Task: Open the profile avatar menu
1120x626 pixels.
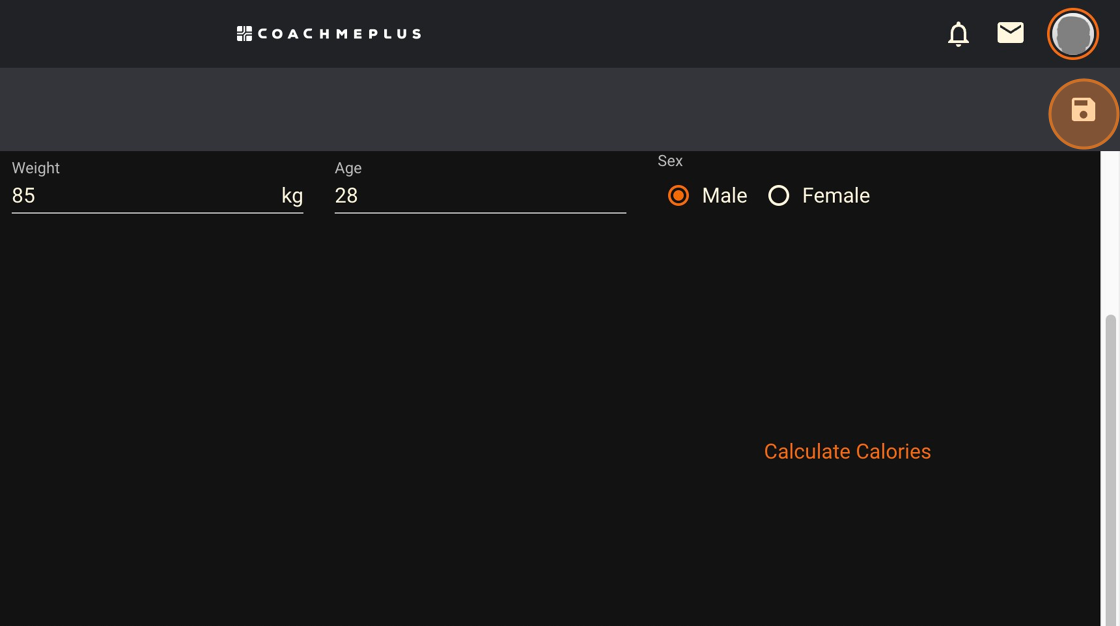Action: [x=1072, y=33]
